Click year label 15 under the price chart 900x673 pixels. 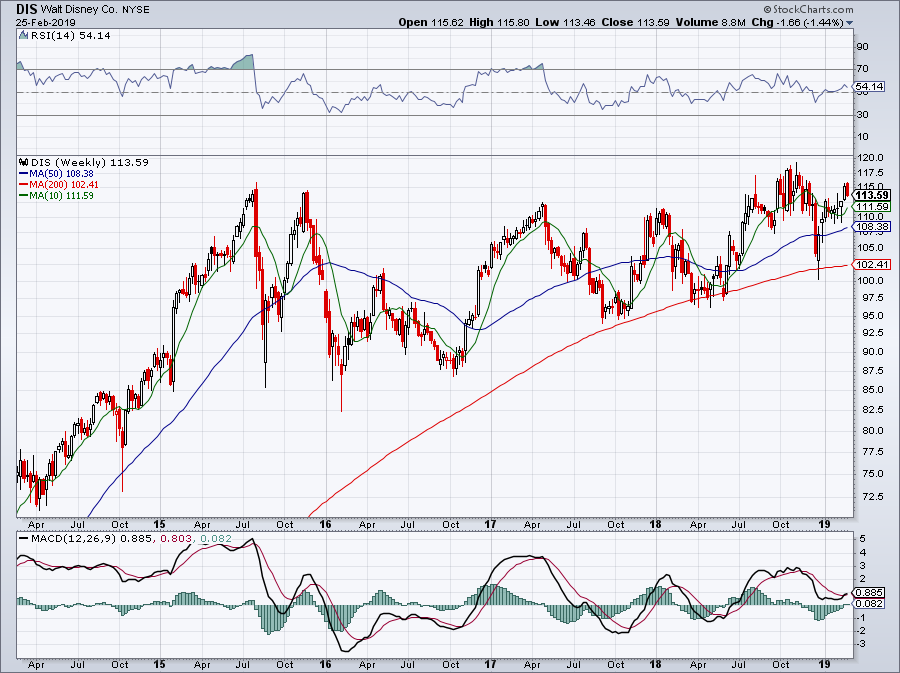tap(160, 524)
